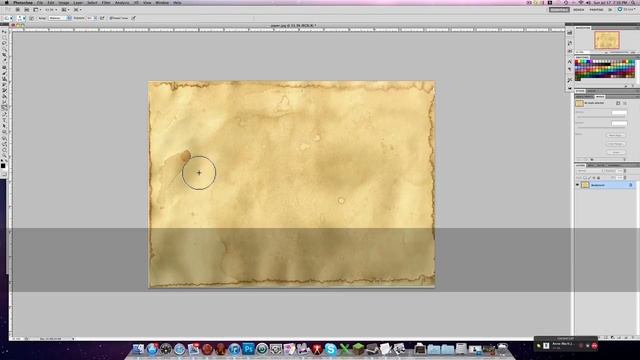Select the Pen tool

[4, 114]
